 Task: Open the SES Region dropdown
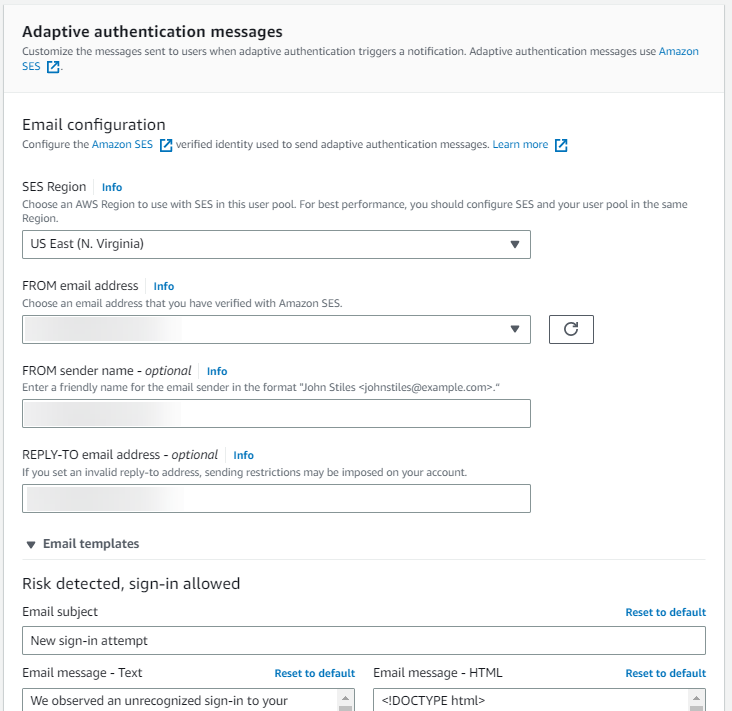276,244
